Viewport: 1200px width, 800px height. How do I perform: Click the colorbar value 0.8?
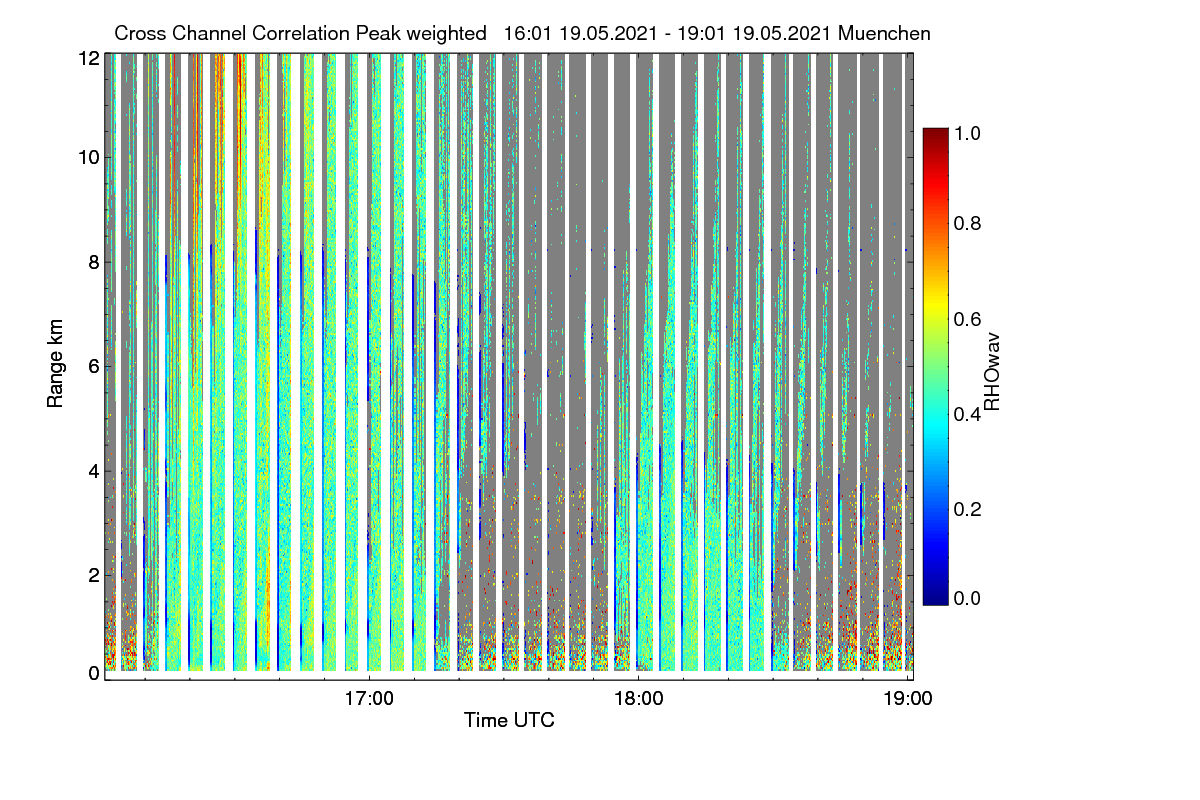pos(968,223)
